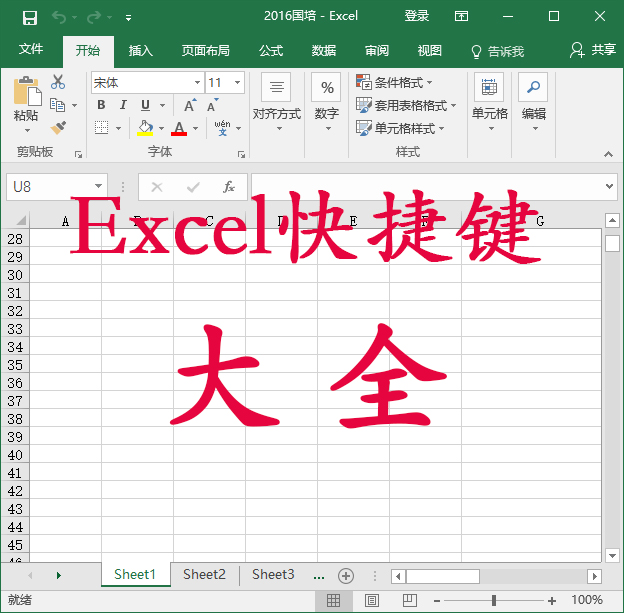The height and width of the screenshot is (613, 624).
Task: Click the vertical scrollbar down arrow
Action: coord(612,555)
